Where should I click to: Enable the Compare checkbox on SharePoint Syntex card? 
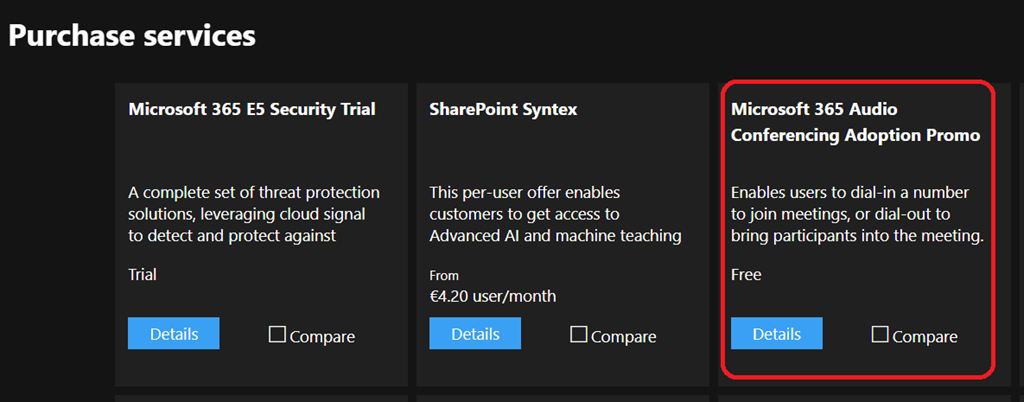click(x=579, y=335)
